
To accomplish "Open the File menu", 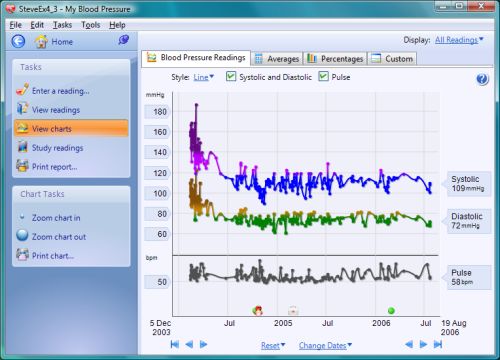I will tap(15, 25).
